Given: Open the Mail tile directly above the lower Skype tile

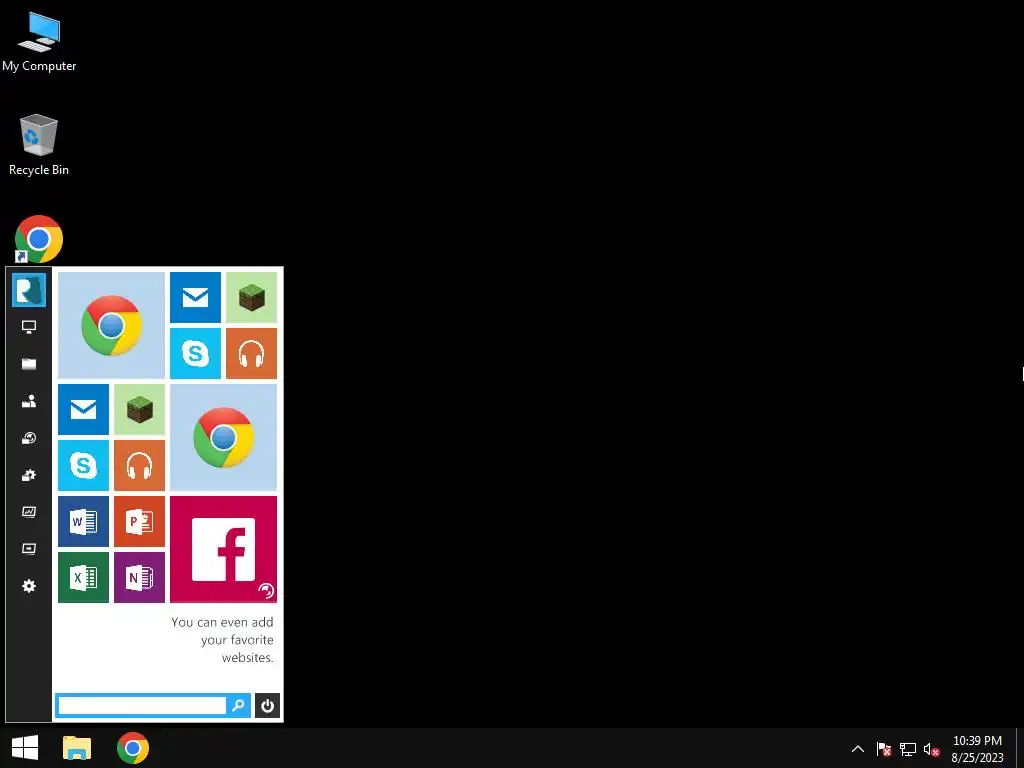Looking at the screenshot, I should (x=84, y=409).
